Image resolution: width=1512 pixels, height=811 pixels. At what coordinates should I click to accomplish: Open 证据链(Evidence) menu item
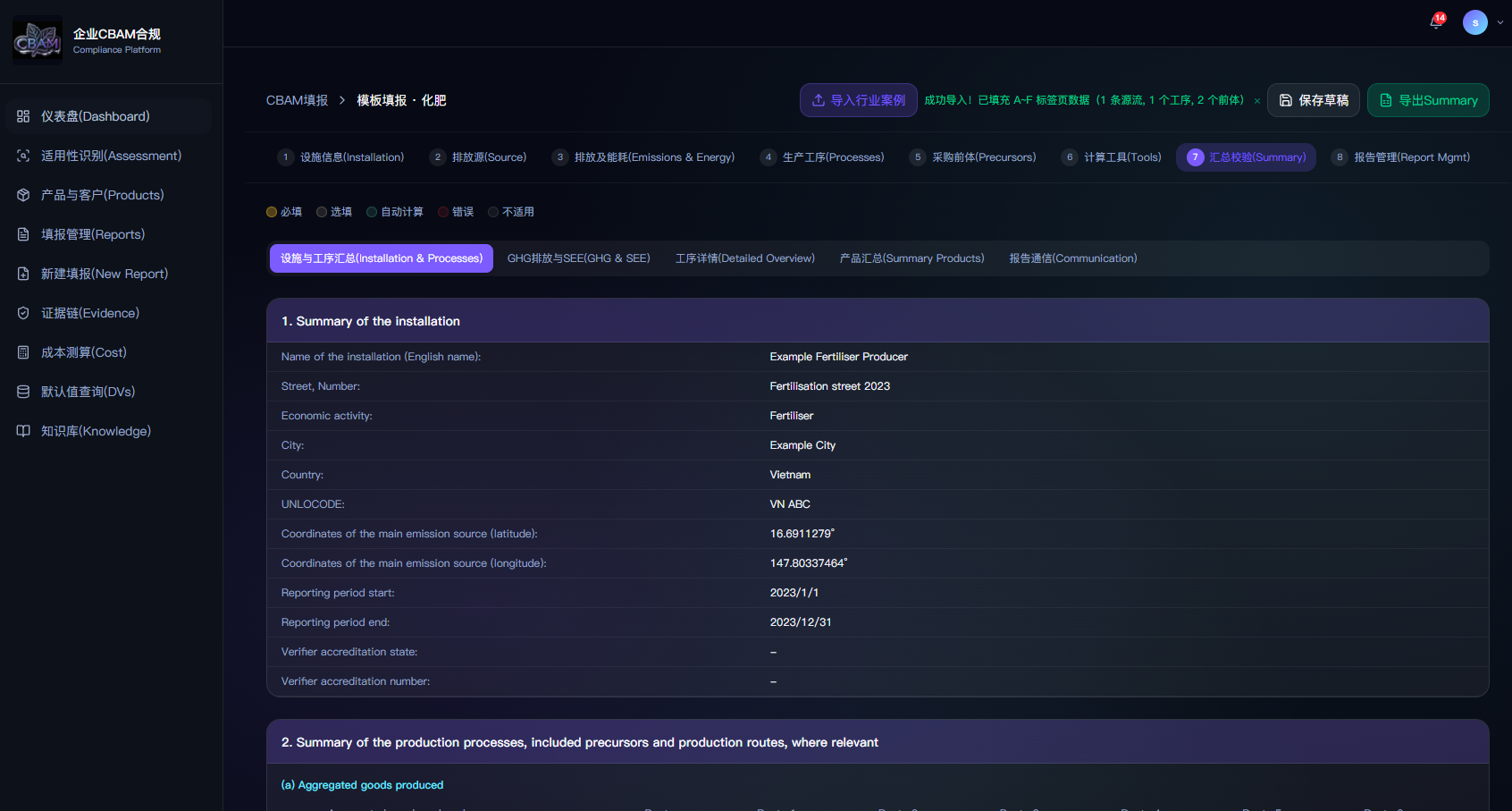tap(108, 313)
